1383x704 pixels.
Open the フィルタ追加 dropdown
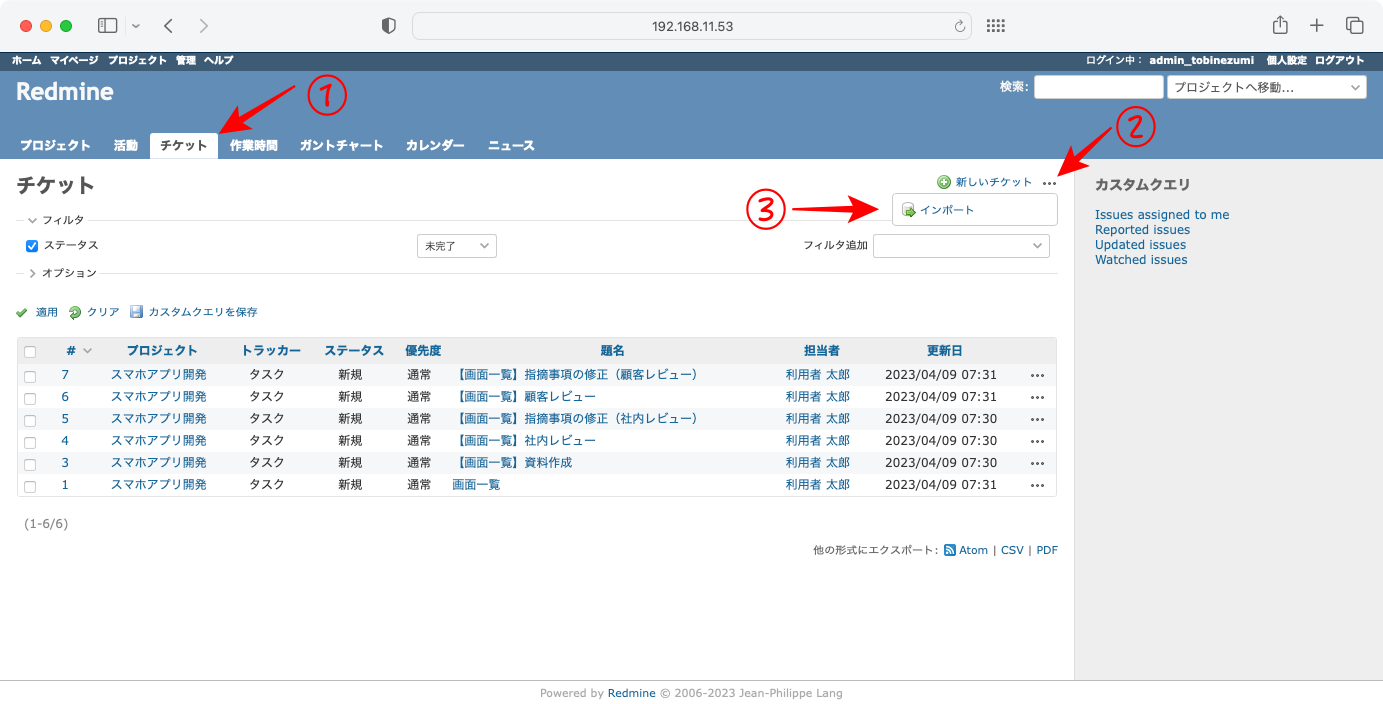[961, 245]
